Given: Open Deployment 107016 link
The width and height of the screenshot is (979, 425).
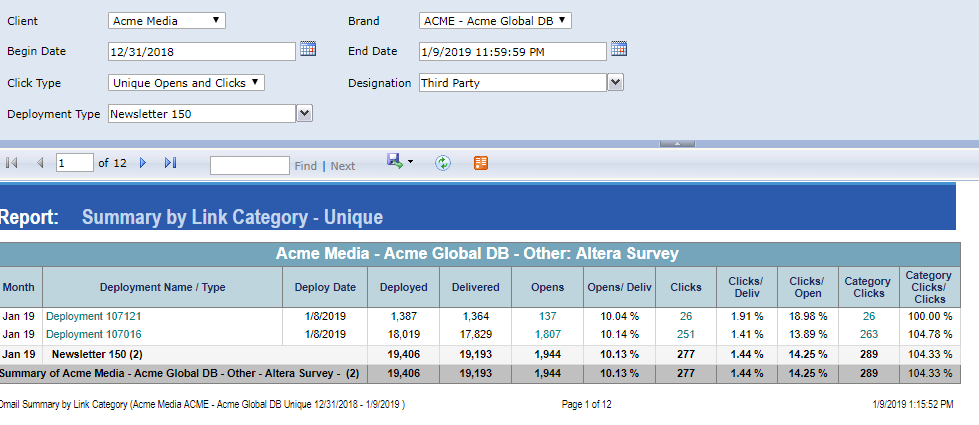Looking at the screenshot, I should [x=94, y=334].
